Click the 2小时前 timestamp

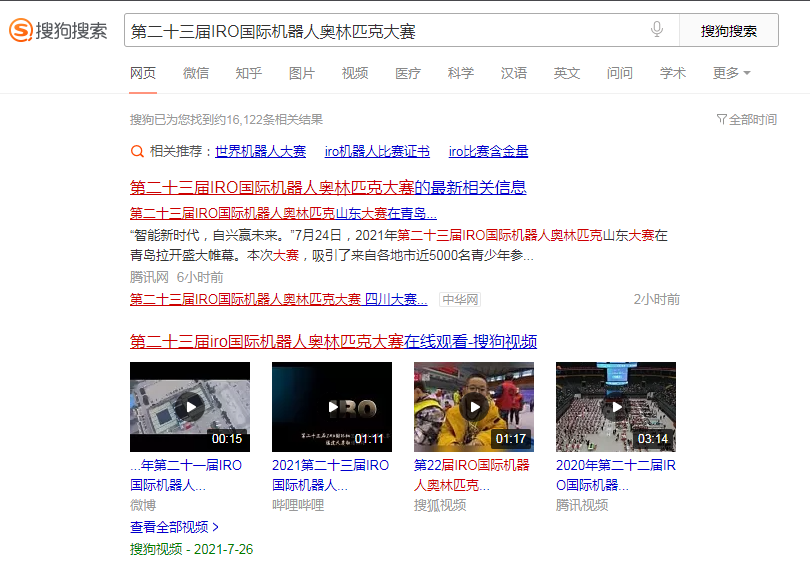point(657,299)
